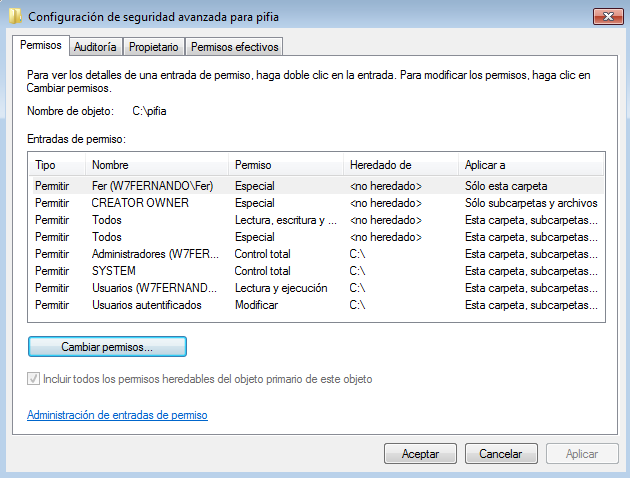Close the advanced security settings dialog

608,16
